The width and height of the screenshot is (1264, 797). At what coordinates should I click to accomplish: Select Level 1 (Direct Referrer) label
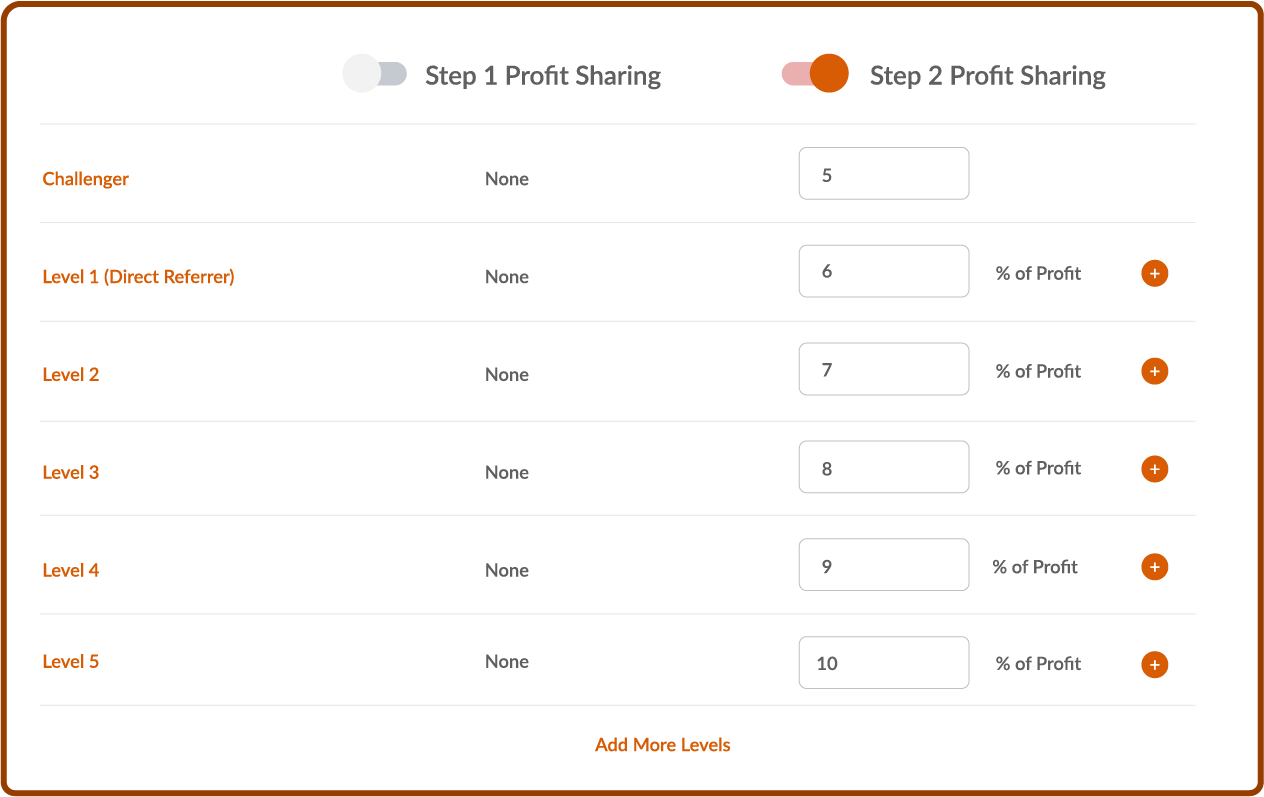(139, 277)
